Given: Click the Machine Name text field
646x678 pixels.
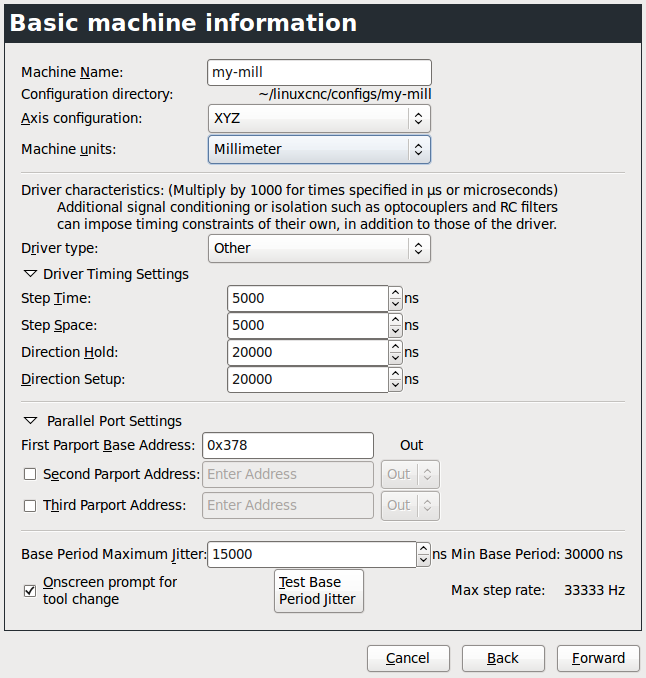Looking at the screenshot, I should tap(319, 72).
